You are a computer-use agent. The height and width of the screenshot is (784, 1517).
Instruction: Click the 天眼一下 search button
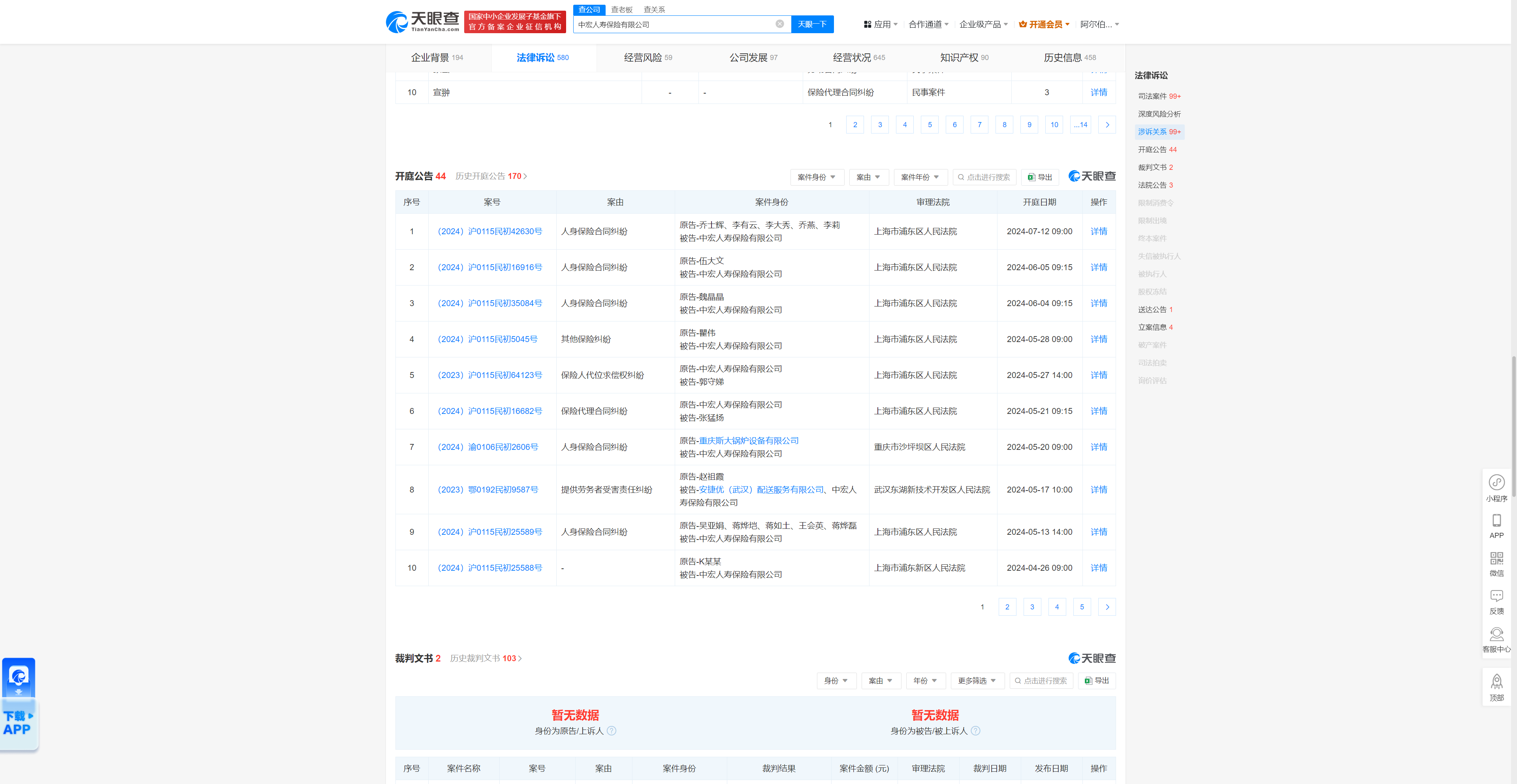pyautogui.click(x=813, y=24)
